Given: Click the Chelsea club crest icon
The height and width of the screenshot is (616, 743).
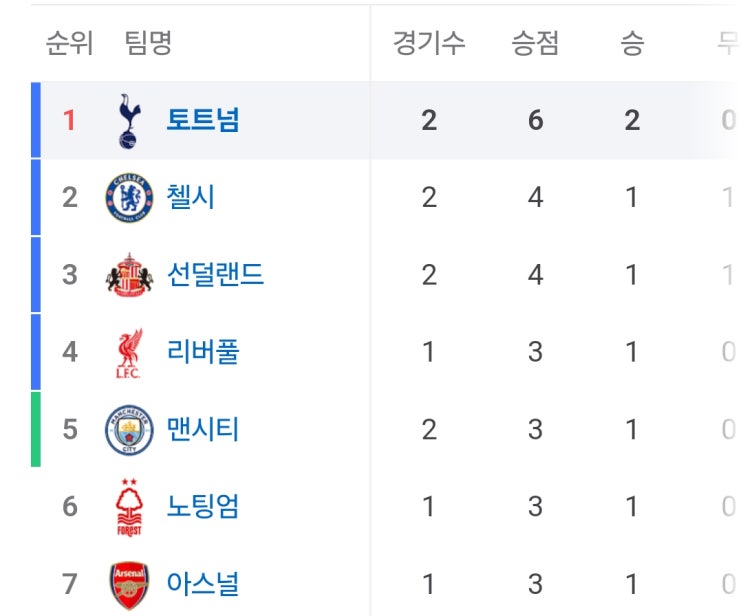Looking at the screenshot, I should click(130, 198).
